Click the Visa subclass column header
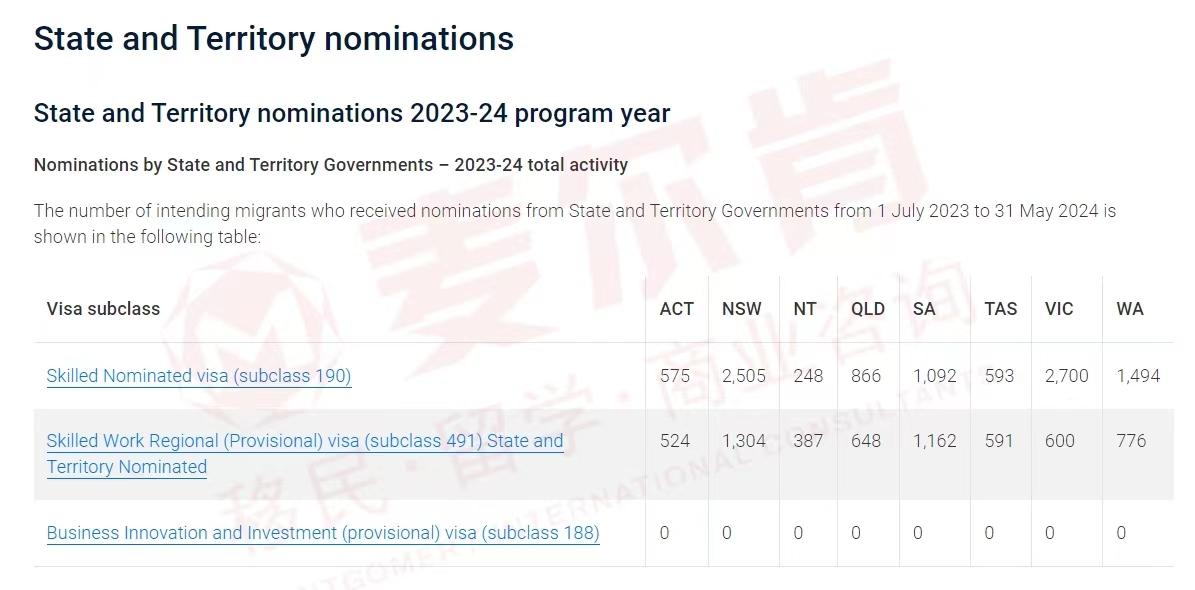This screenshot has width=1195, height=590. tap(104, 309)
